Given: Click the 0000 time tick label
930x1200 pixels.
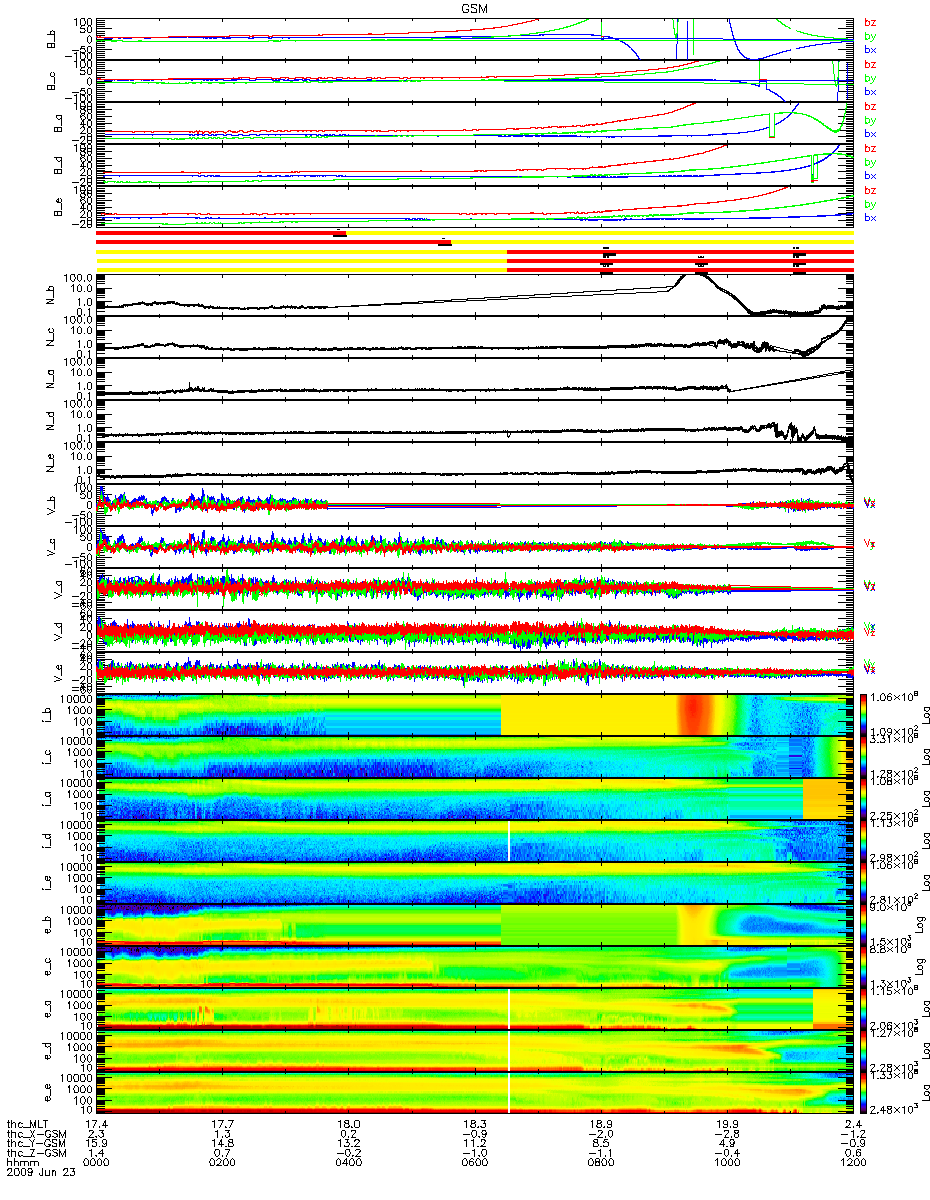Looking at the screenshot, I should (x=96, y=1160).
